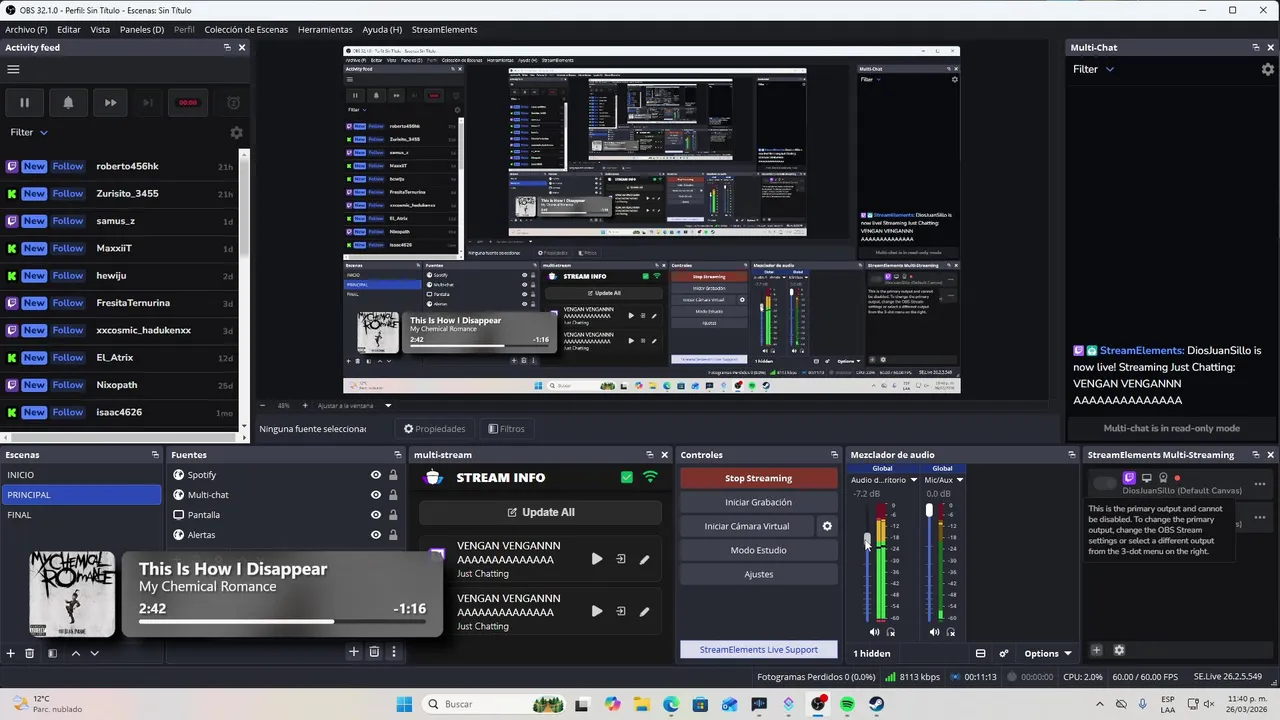This screenshot has height=720, width=1280.
Task: Expand the Activity feed Filter dropdown
Action: pos(29,132)
